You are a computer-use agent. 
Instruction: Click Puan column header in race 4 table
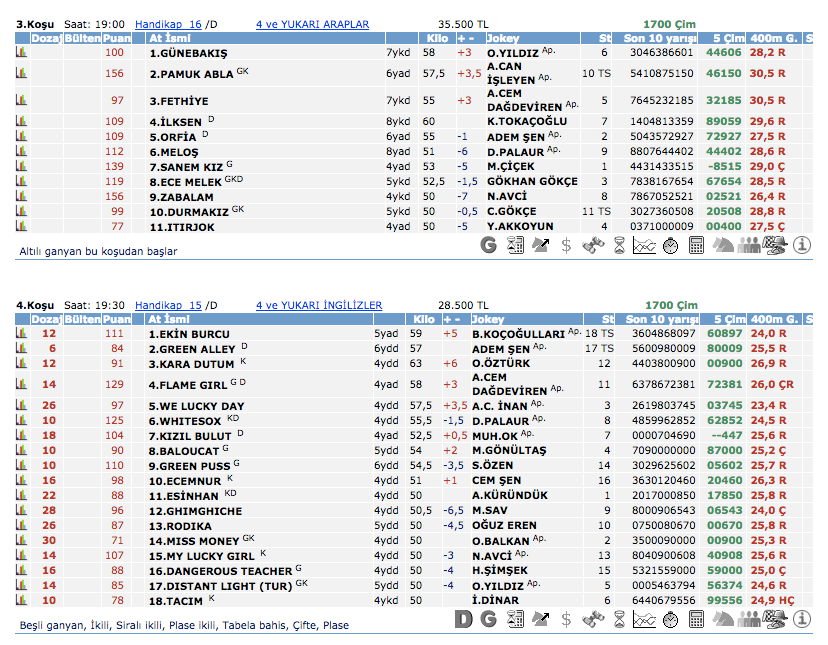pyautogui.click(x=116, y=319)
